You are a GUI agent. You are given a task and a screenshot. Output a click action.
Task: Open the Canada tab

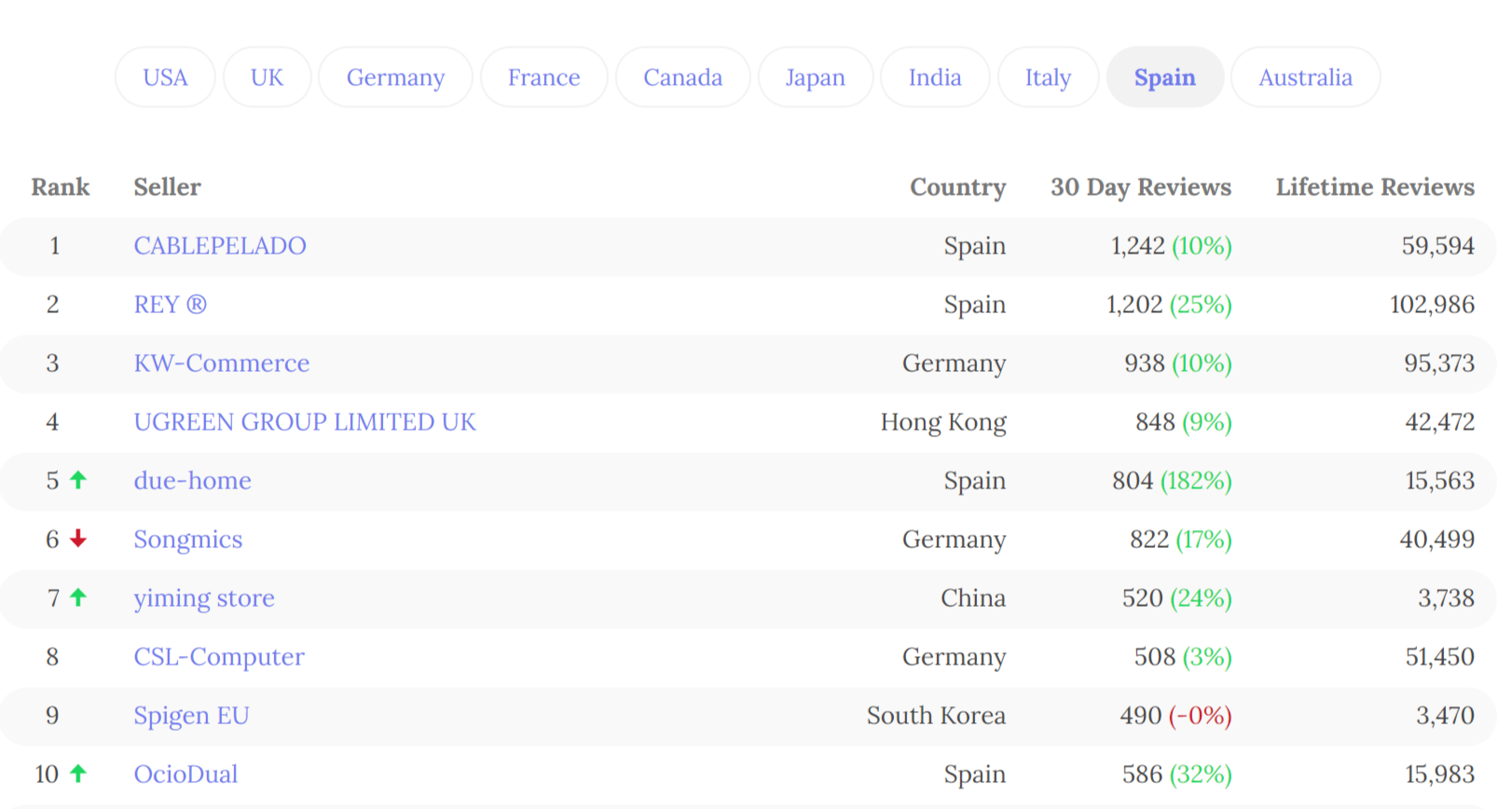pos(682,77)
